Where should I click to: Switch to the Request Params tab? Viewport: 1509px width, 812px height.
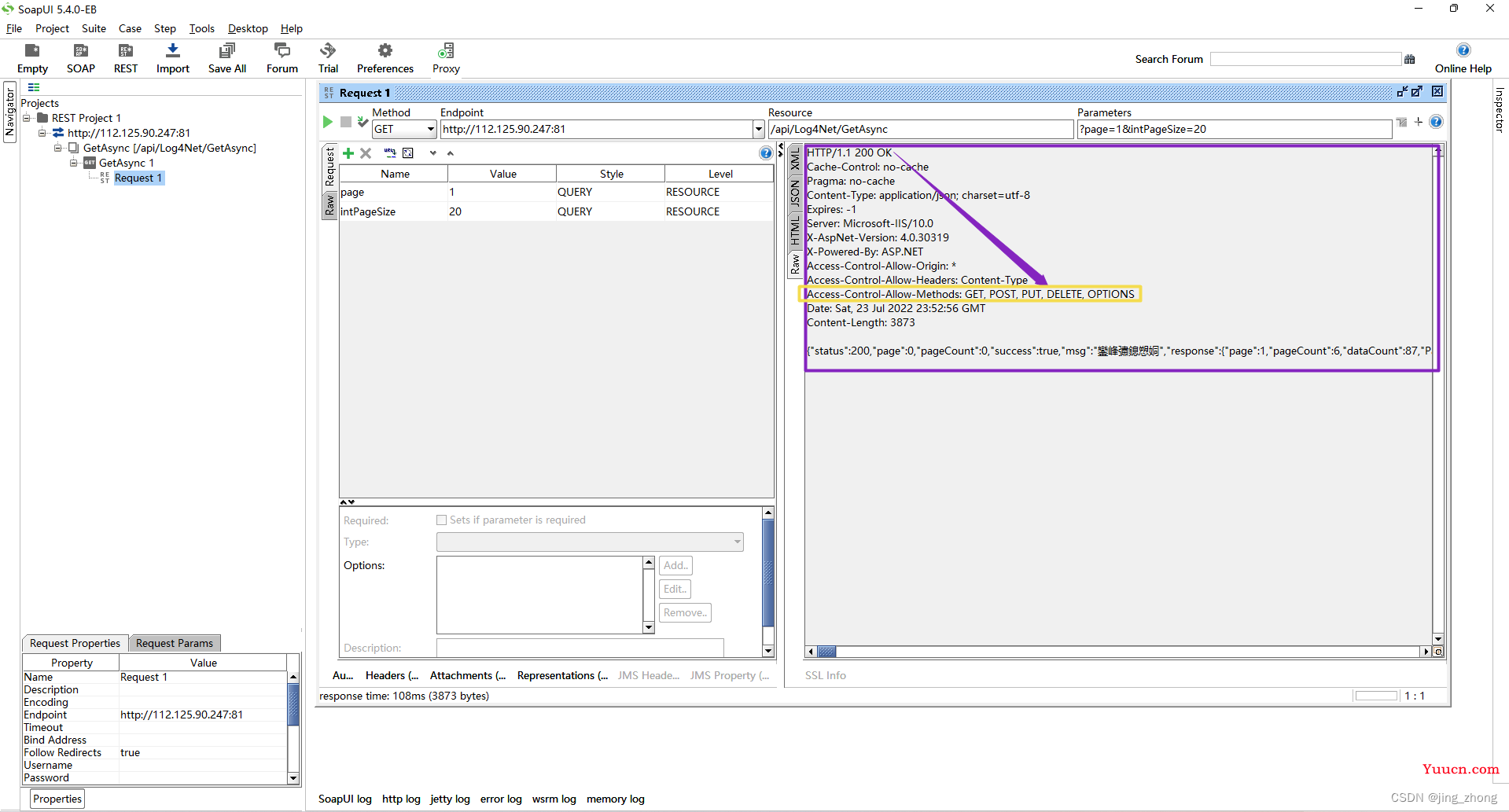pyautogui.click(x=175, y=643)
